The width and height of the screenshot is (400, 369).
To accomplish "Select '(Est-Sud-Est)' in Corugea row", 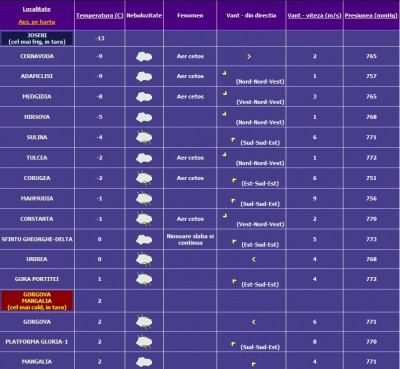I will (260, 183).
